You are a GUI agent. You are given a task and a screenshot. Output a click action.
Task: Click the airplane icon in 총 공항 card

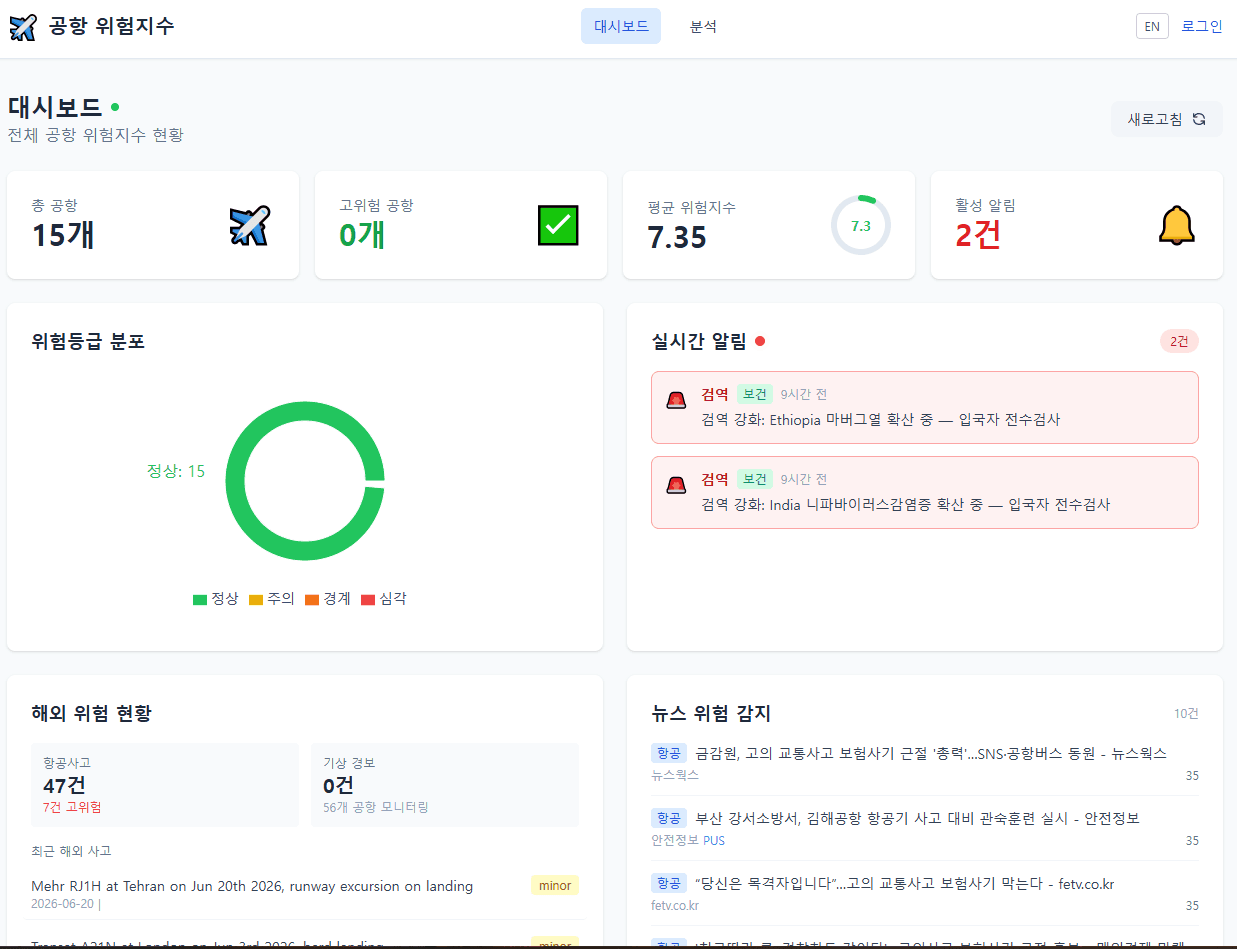coord(250,225)
